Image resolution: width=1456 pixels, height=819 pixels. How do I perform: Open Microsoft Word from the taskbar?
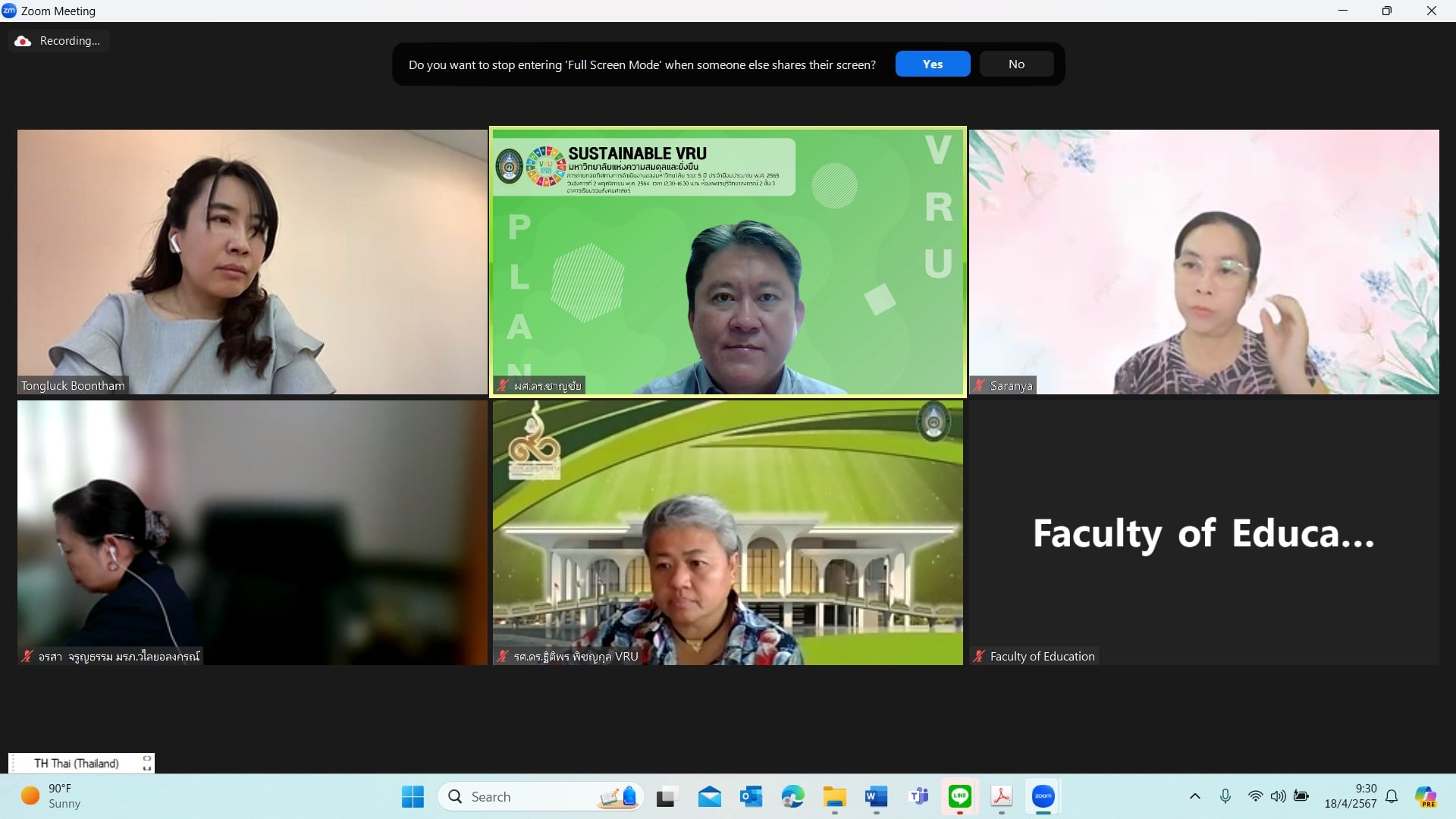click(876, 796)
